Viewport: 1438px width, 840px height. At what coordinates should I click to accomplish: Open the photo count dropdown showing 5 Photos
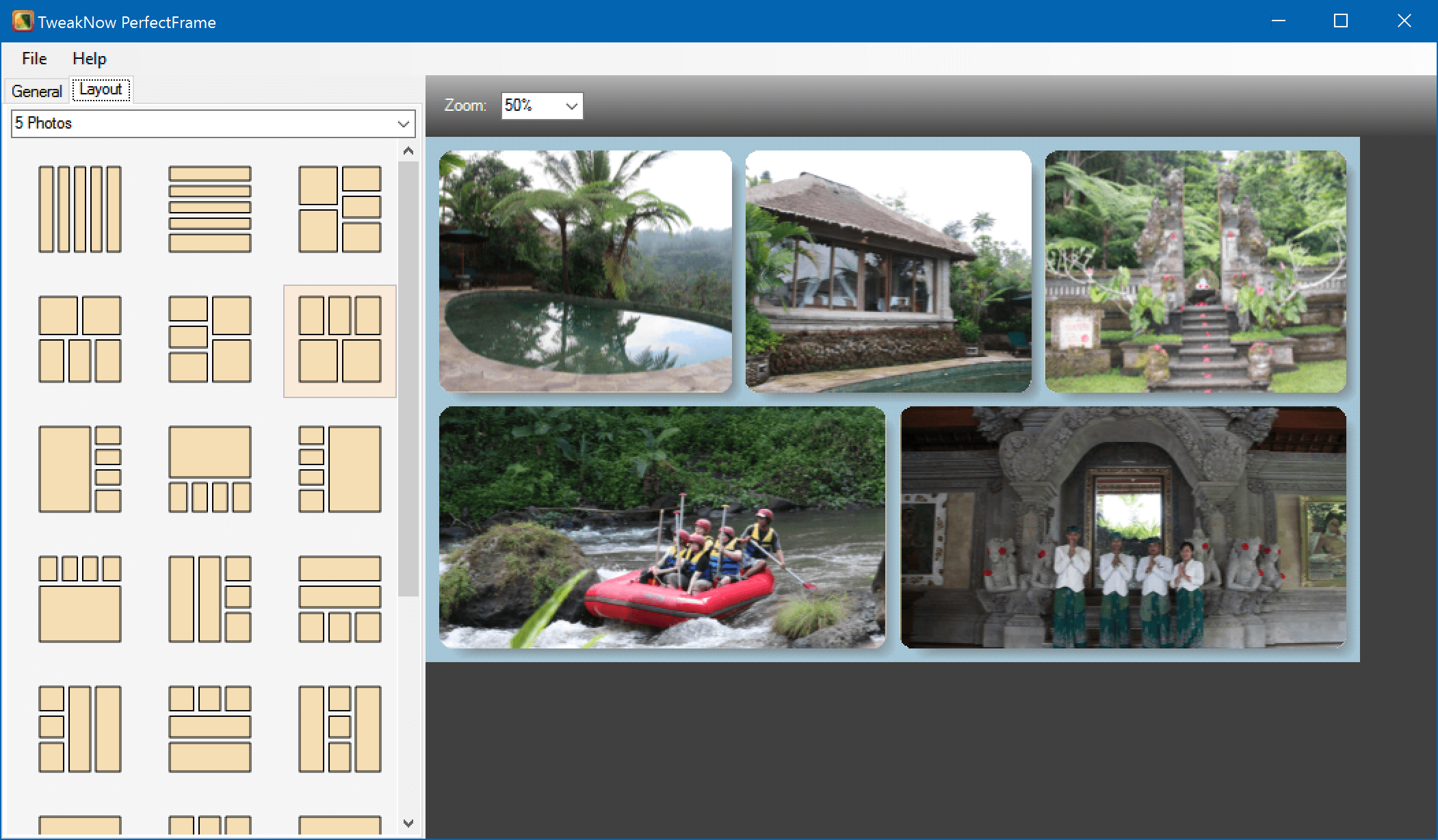tap(213, 124)
